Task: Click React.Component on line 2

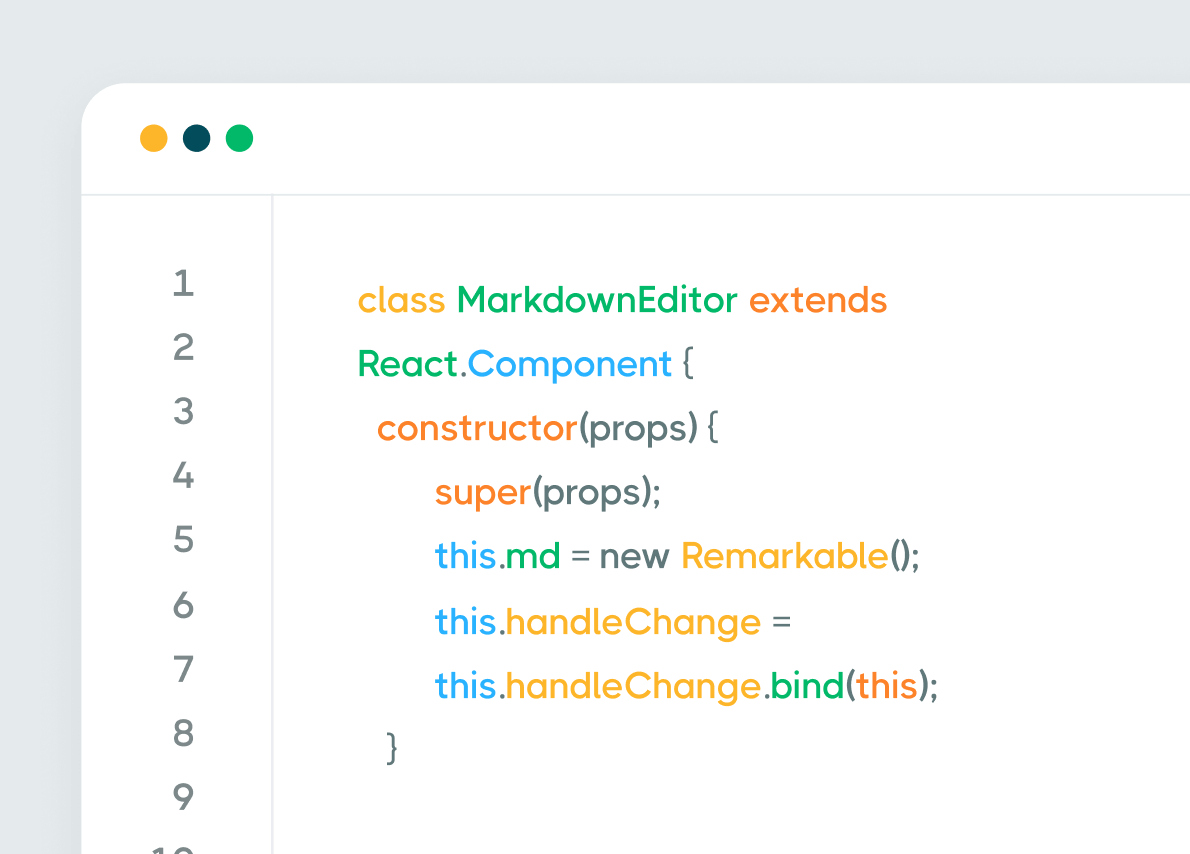Action: click(x=516, y=364)
